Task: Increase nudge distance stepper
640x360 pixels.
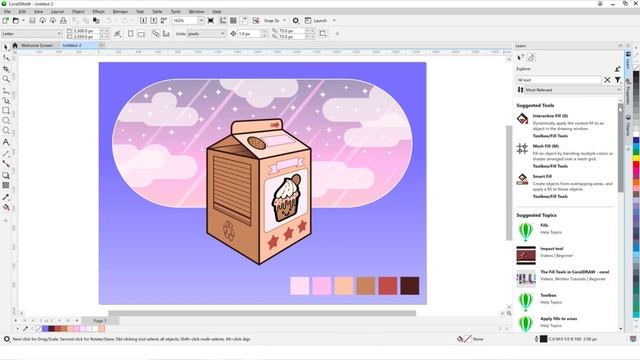Action: pos(264,32)
